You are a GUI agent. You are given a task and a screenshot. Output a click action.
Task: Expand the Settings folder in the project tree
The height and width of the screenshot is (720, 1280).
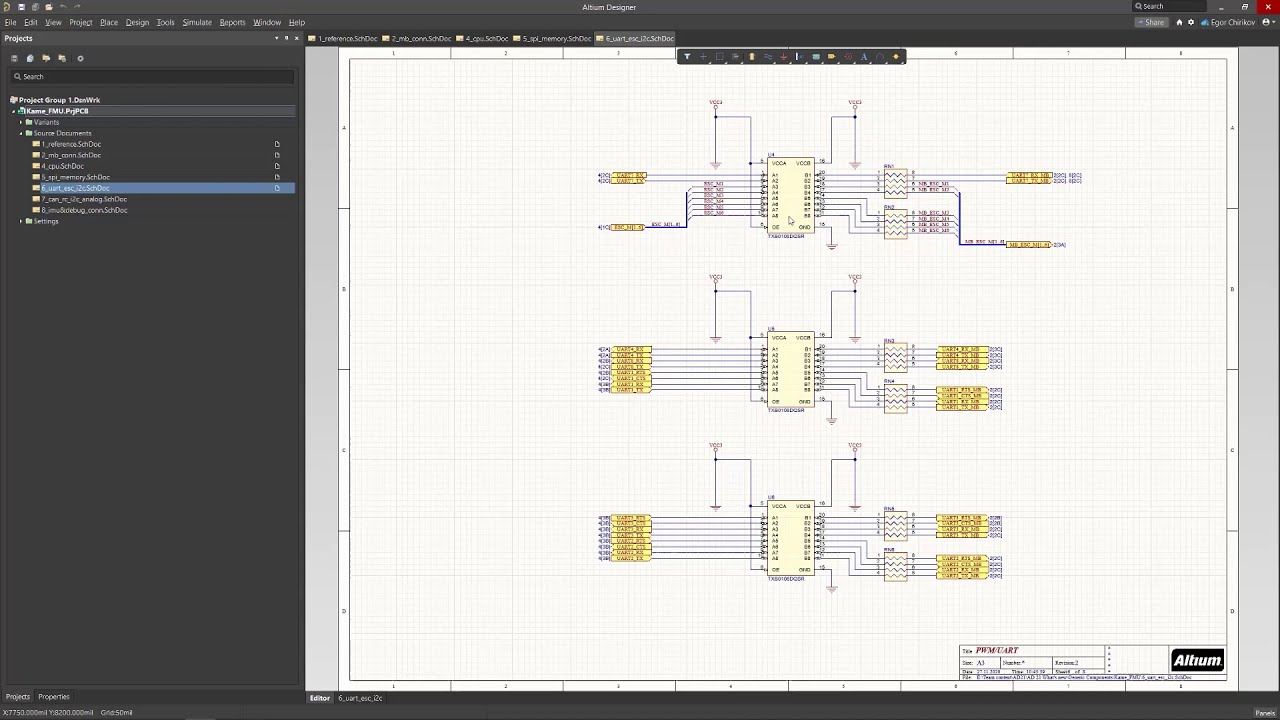(22, 221)
